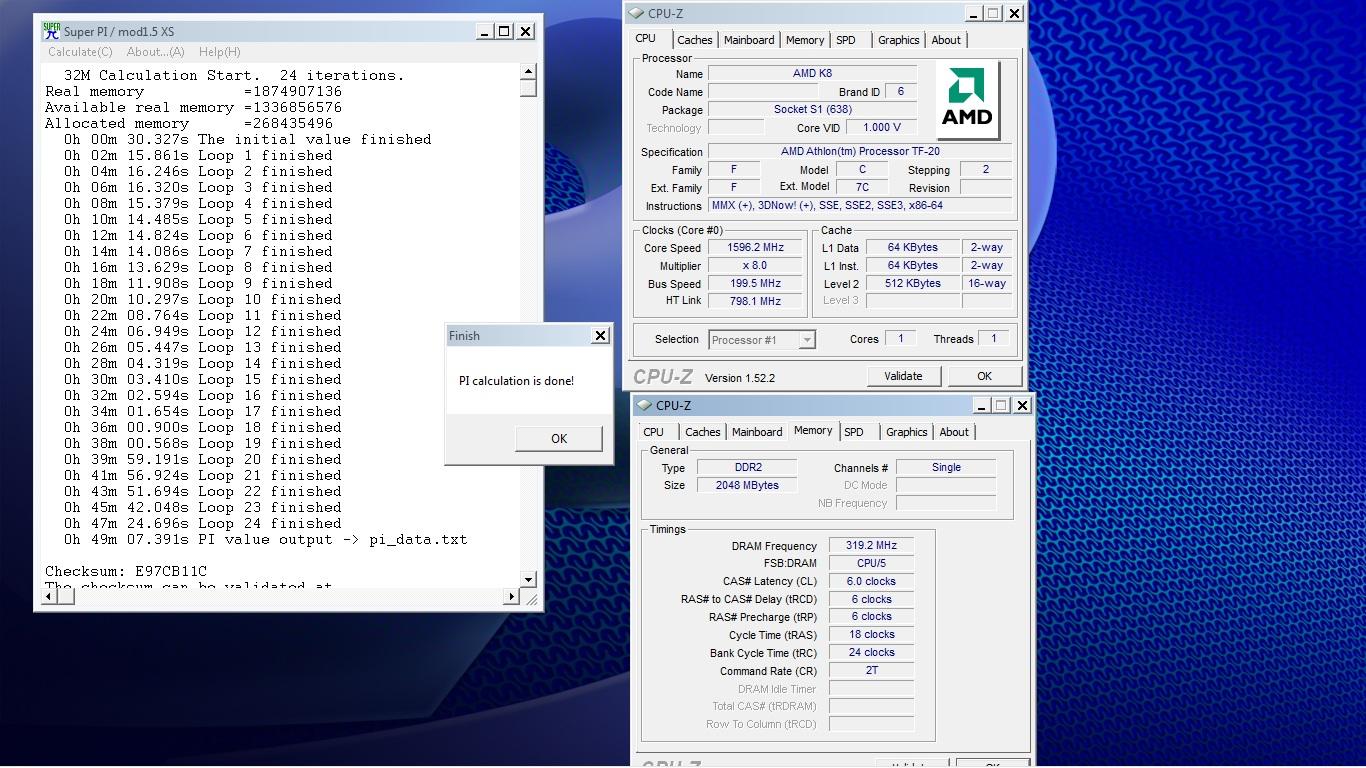This screenshot has height=768, width=1366.
Task: Click the memory Type field DDR2
Action: pos(747,468)
